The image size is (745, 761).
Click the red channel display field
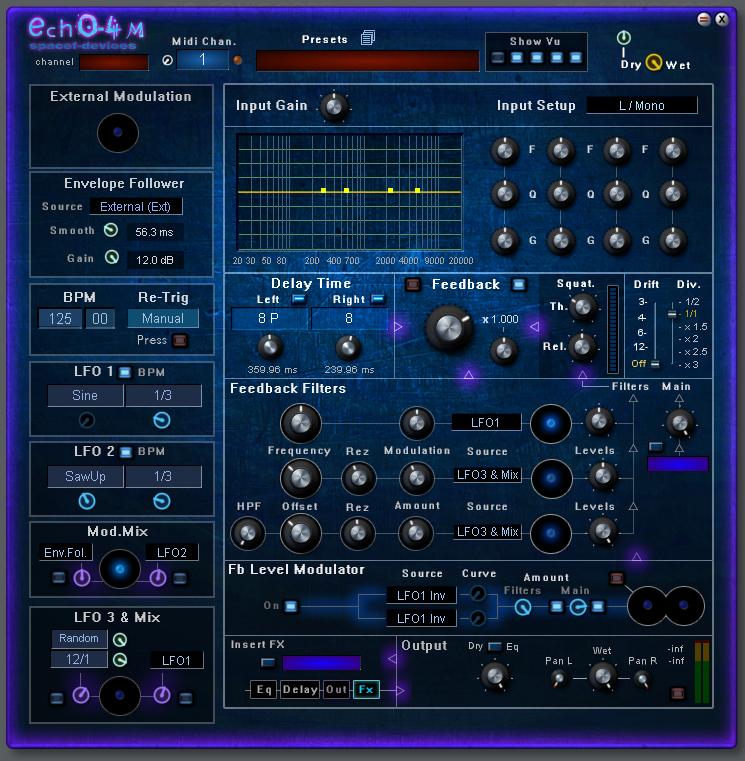click(114, 63)
